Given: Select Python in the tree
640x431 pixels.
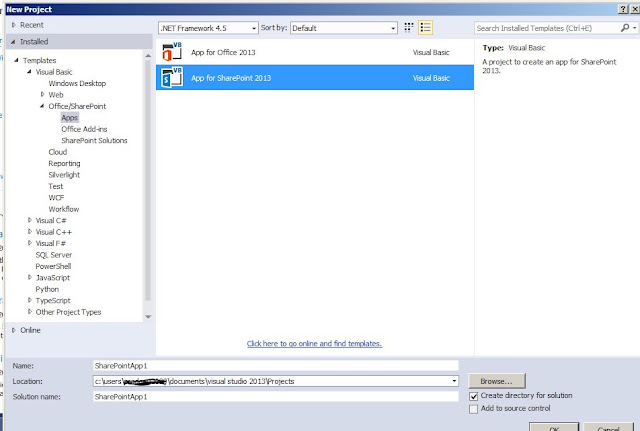Looking at the screenshot, I should pos(47,289).
